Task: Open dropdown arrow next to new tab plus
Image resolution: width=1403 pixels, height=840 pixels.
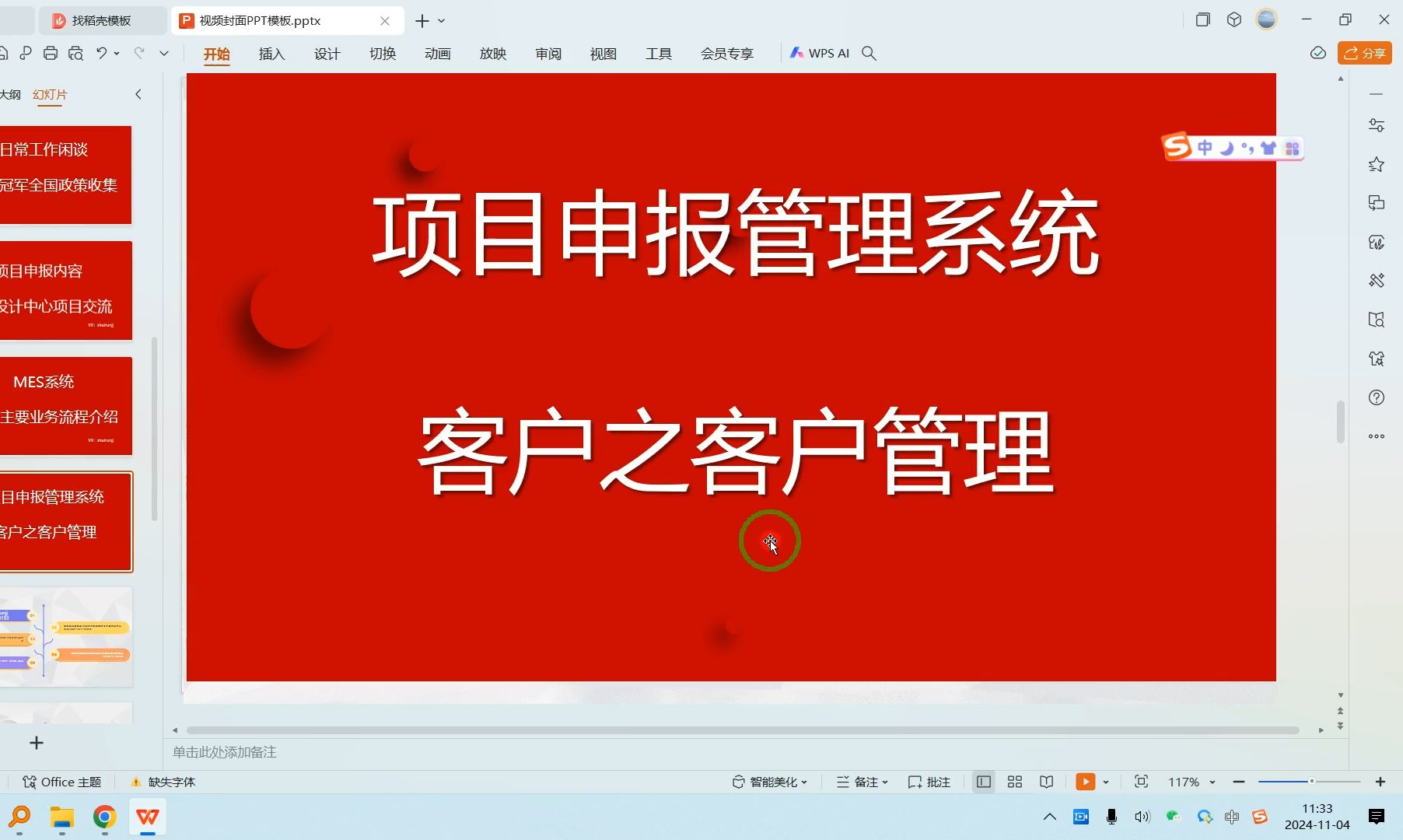Action: click(442, 21)
